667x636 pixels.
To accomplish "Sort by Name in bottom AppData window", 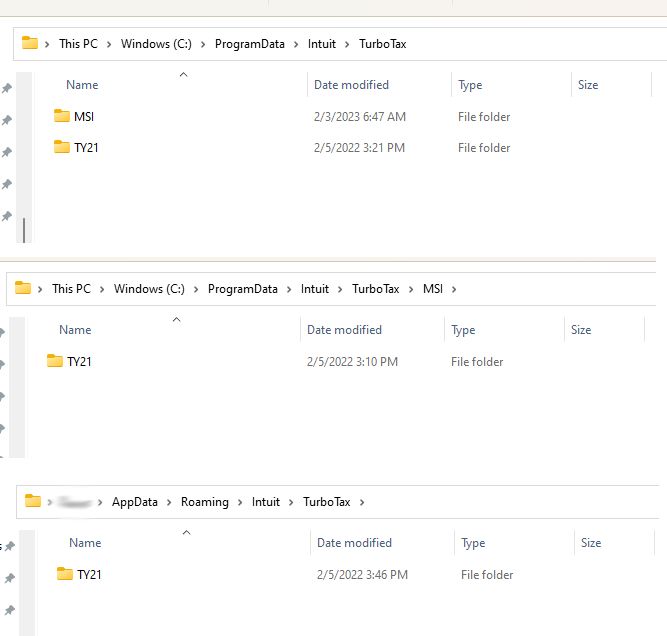I will (85, 543).
